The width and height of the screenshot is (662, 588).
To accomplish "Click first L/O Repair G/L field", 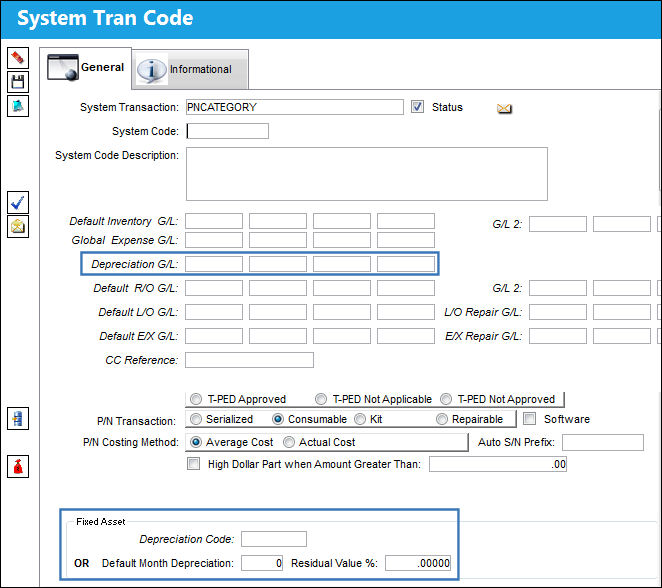I will (558, 312).
